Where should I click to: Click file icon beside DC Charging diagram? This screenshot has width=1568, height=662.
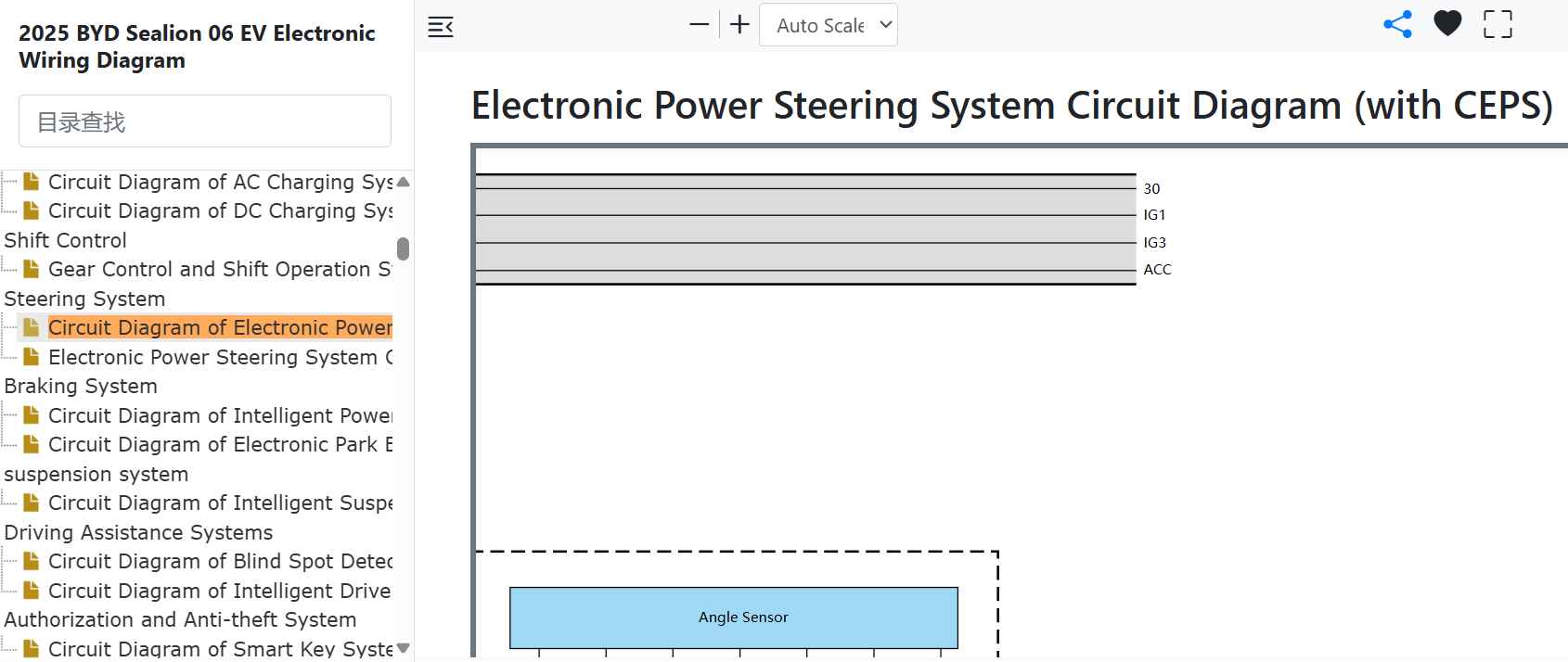coord(32,210)
